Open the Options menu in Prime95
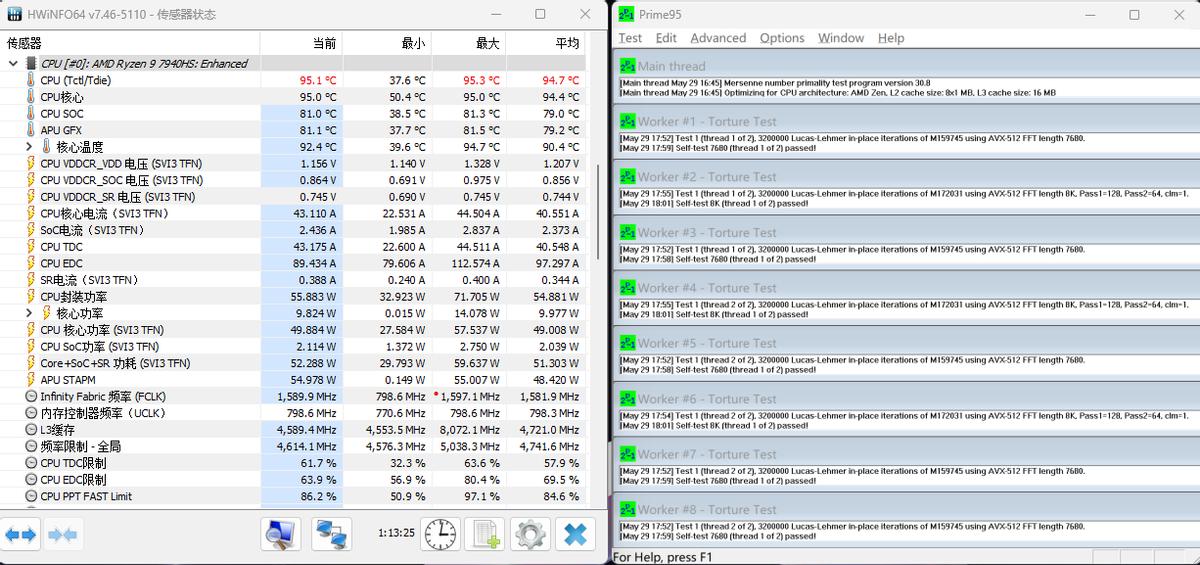The image size is (1200, 565). pos(782,38)
